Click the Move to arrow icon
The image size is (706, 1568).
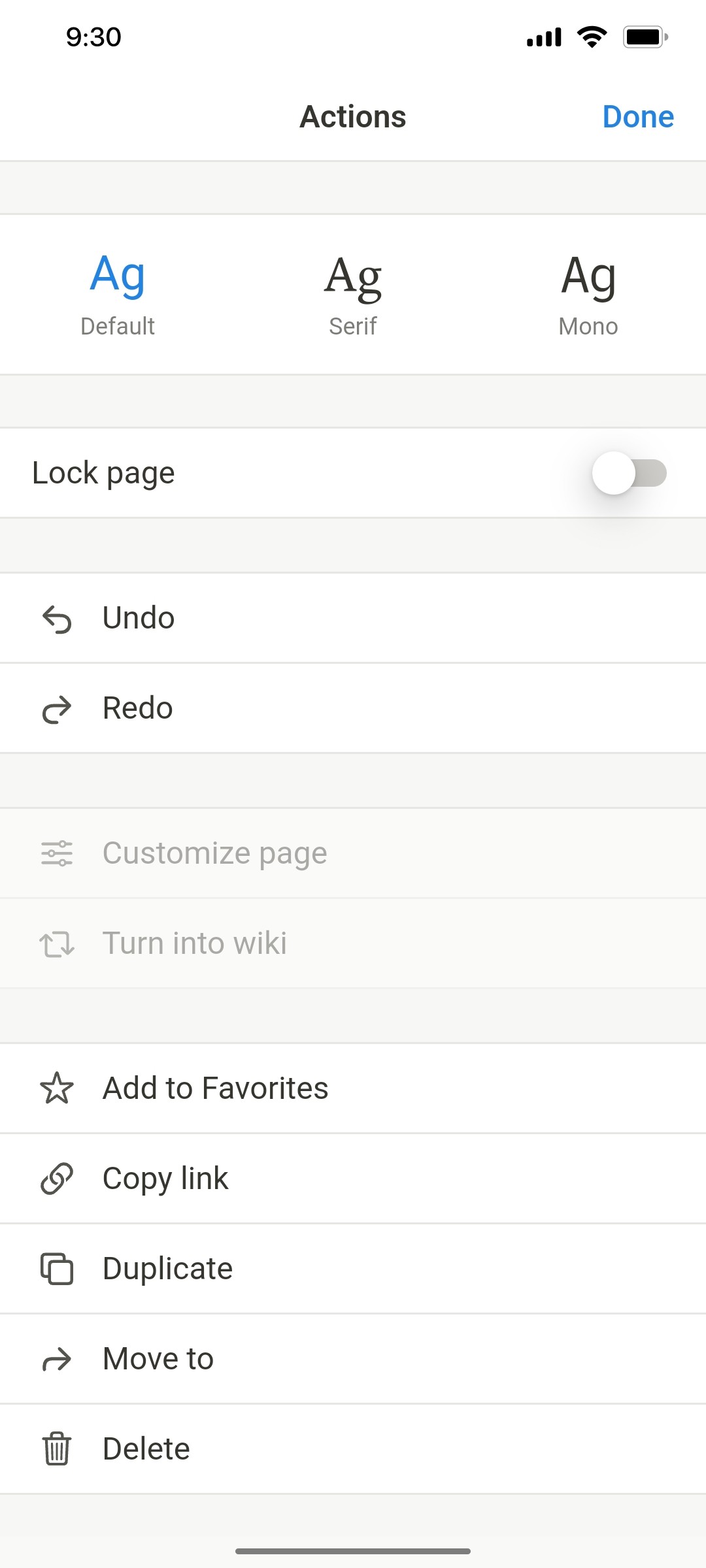pos(58,1358)
